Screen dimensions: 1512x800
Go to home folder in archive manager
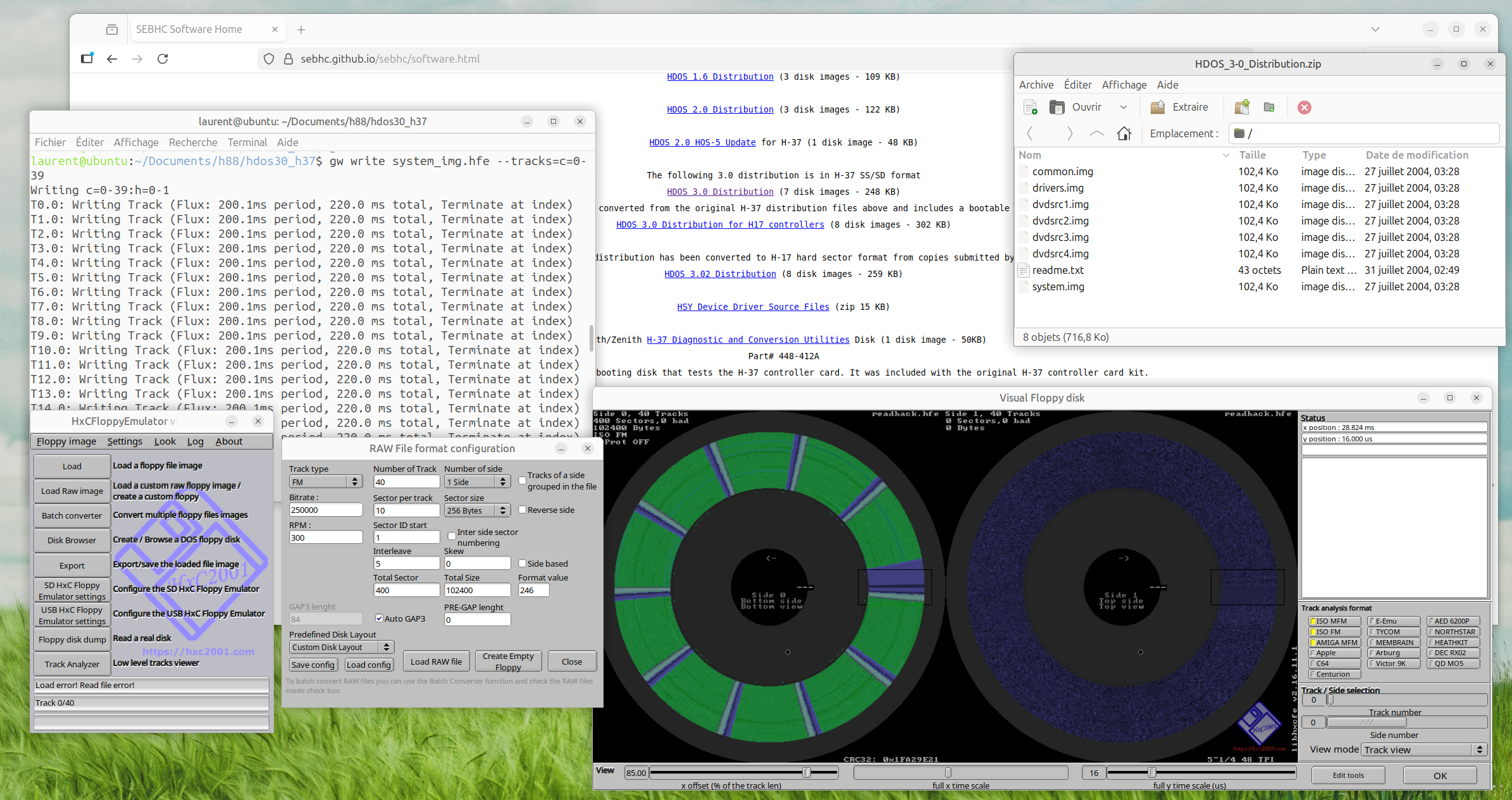click(x=1124, y=133)
